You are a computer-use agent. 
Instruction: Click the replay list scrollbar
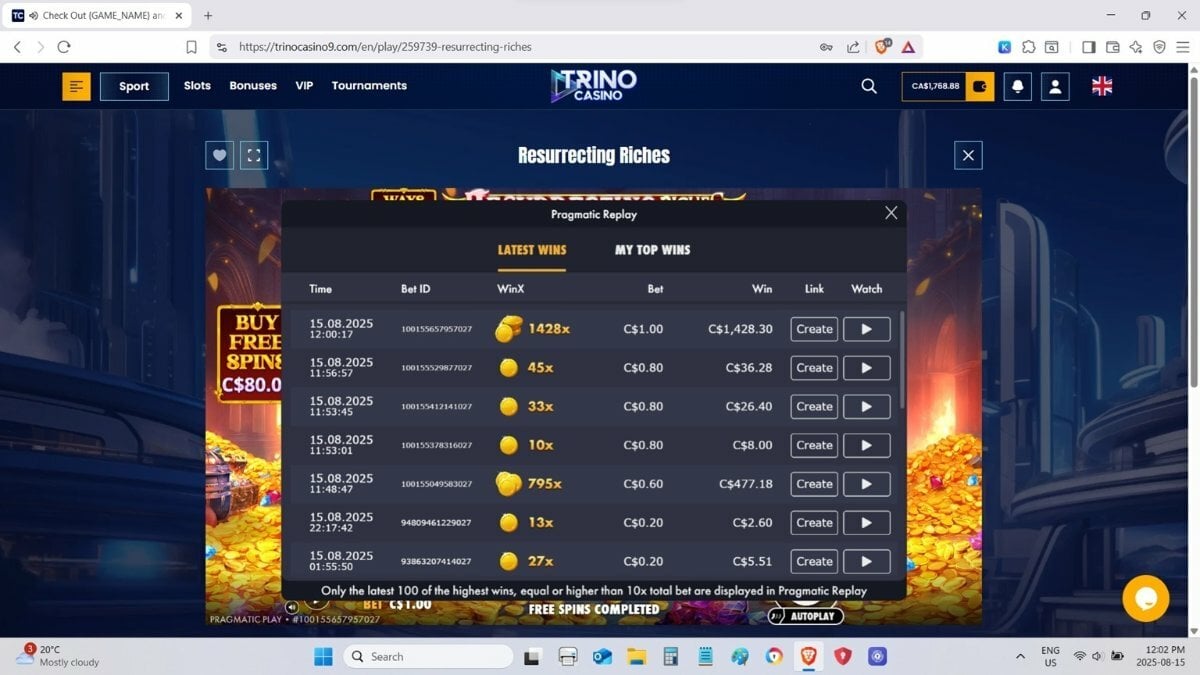pos(901,360)
